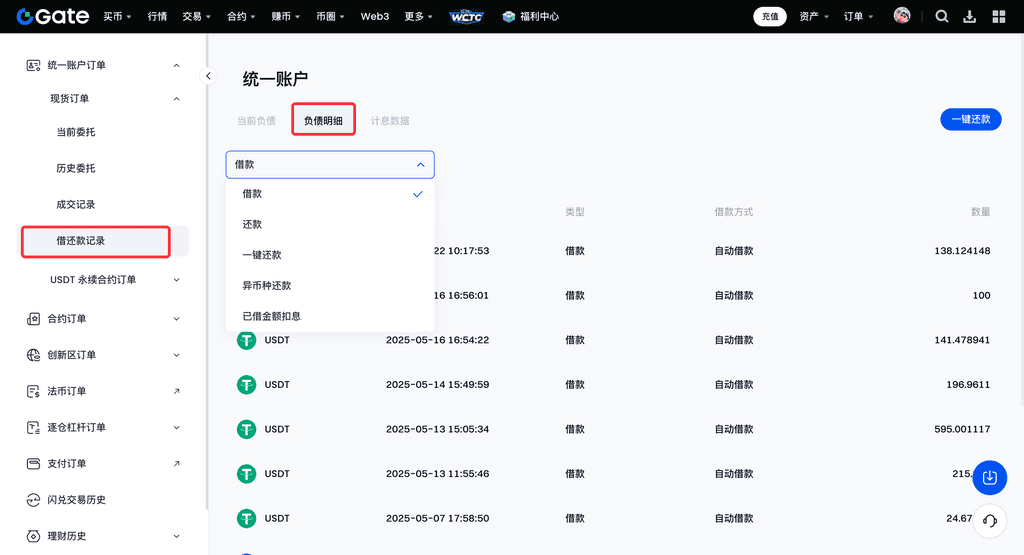The height and width of the screenshot is (555, 1024).
Task: Open the grid apps menu icon
Action: click(x=998, y=16)
